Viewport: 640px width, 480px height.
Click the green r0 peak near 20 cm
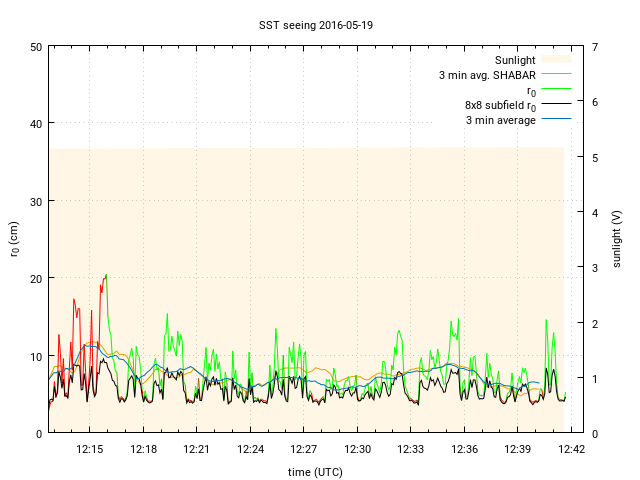pos(105,275)
